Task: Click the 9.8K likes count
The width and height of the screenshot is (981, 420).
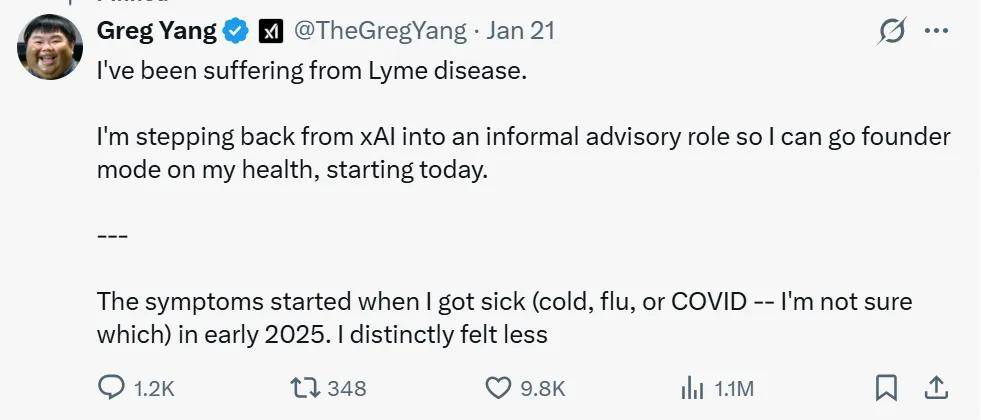Action: (543, 388)
